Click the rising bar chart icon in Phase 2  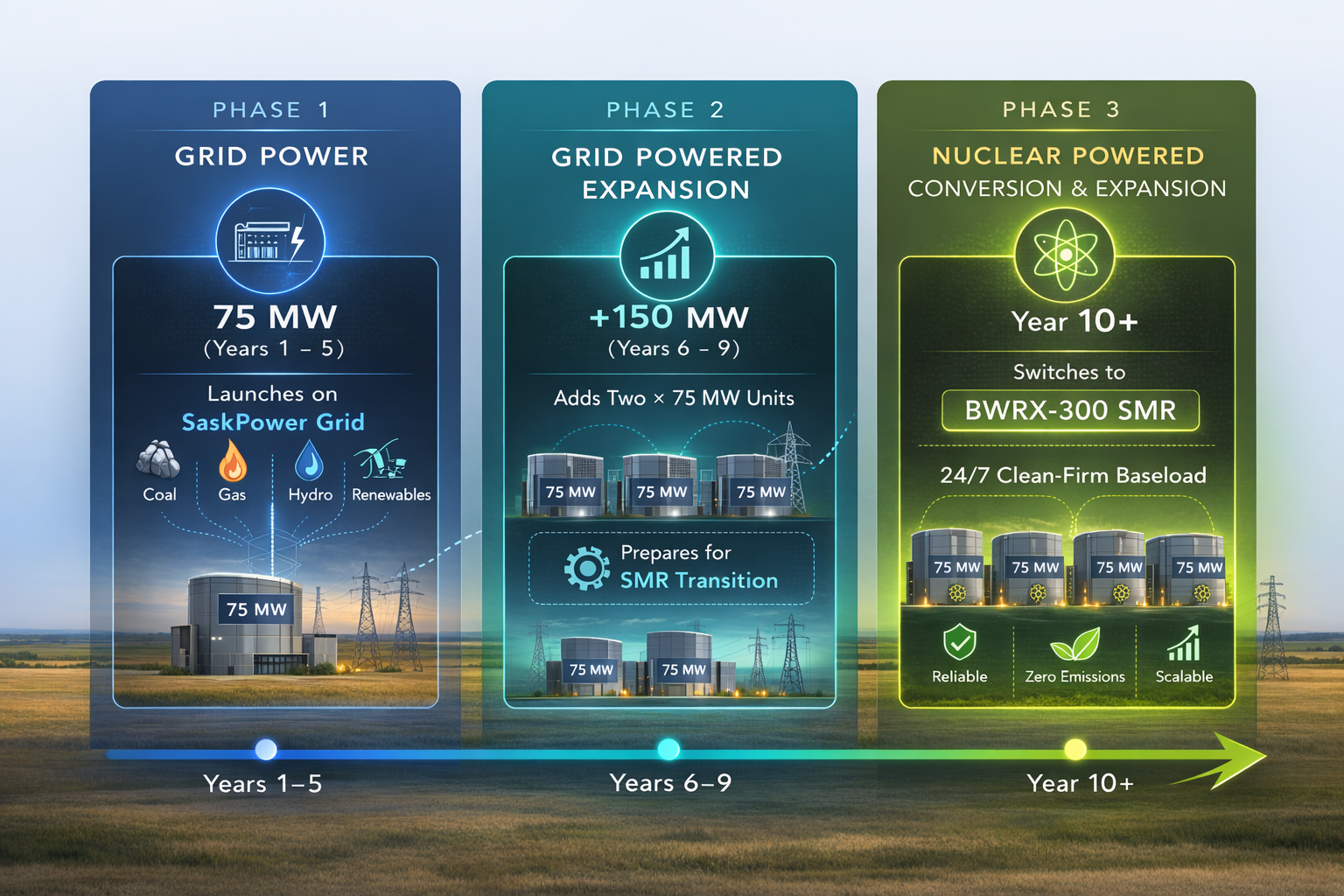click(667, 255)
